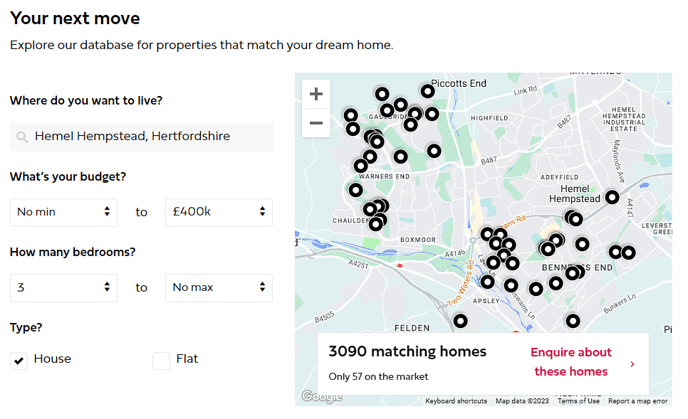Zoom in on the map
Image resolution: width=688 pixels, height=419 pixels.
[x=316, y=94]
